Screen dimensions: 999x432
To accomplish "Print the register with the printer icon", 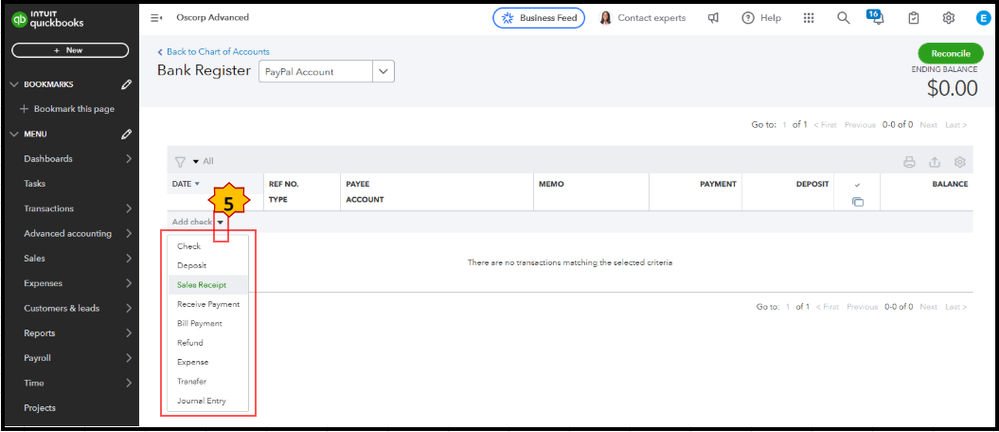I will 909,162.
